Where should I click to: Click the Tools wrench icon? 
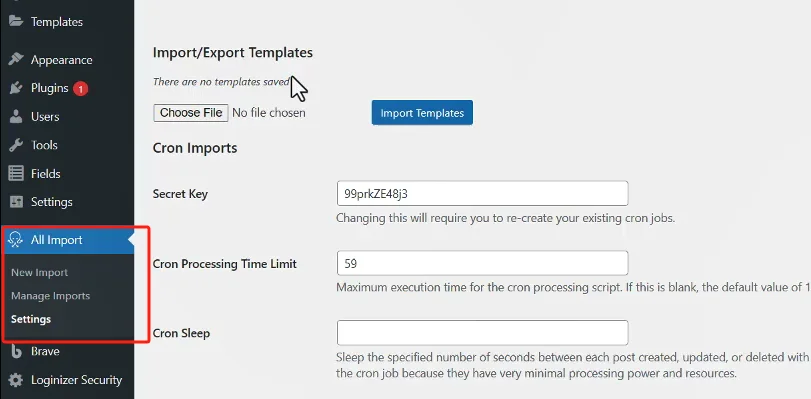tap(16, 145)
